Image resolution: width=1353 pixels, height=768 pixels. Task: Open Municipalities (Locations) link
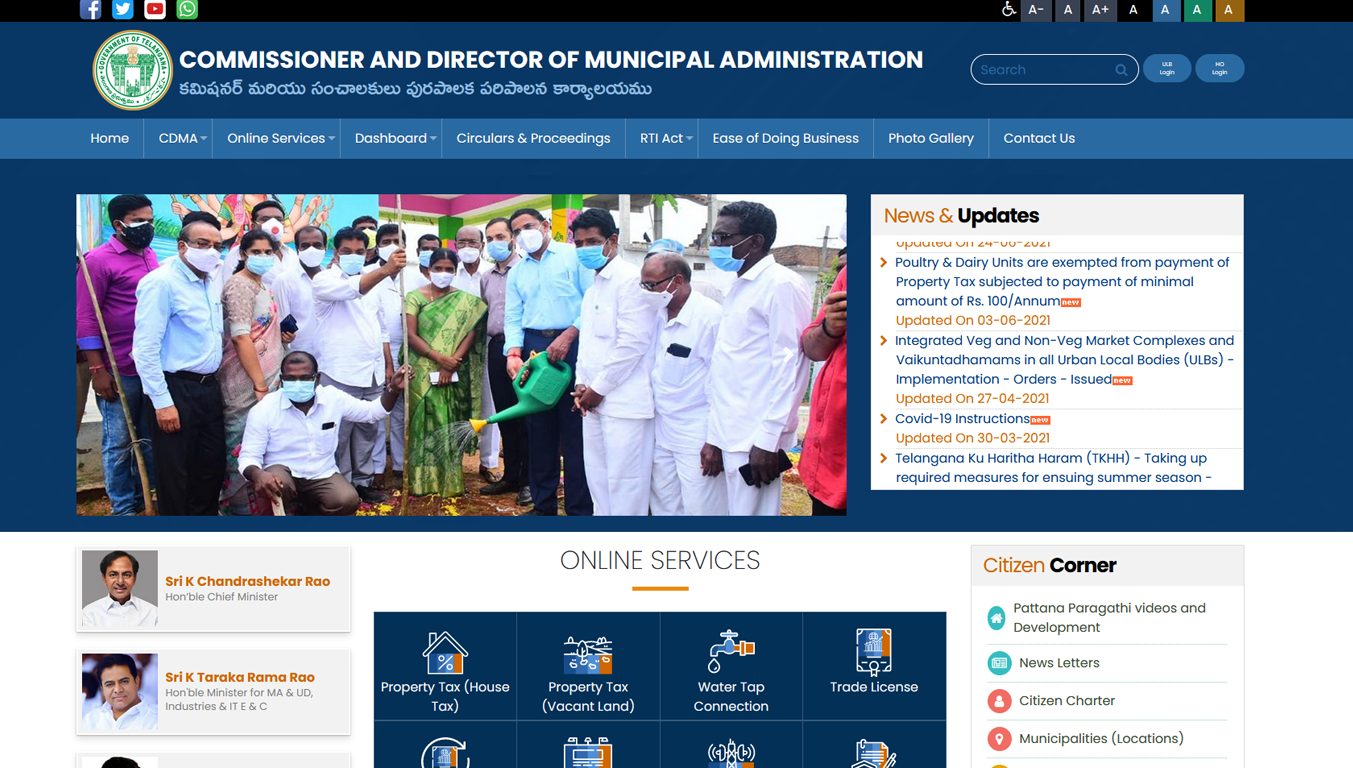[x=1101, y=739]
